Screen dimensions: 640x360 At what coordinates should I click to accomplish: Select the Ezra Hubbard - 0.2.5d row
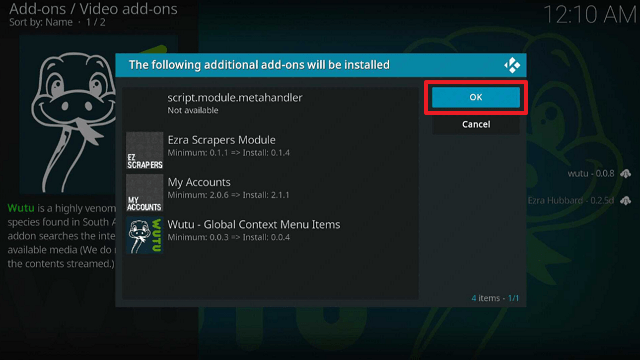pos(579,200)
